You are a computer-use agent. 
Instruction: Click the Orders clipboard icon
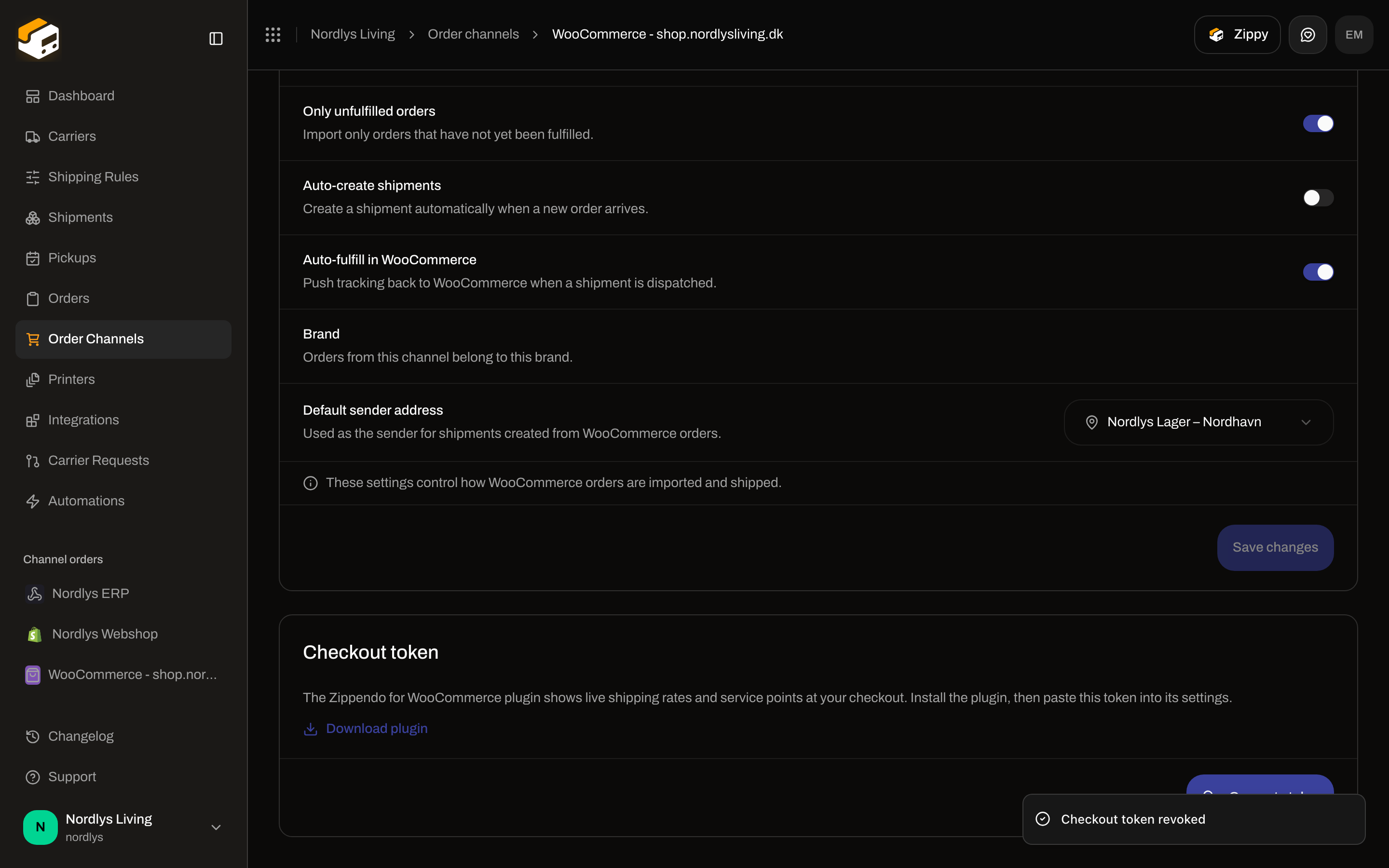(33, 298)
